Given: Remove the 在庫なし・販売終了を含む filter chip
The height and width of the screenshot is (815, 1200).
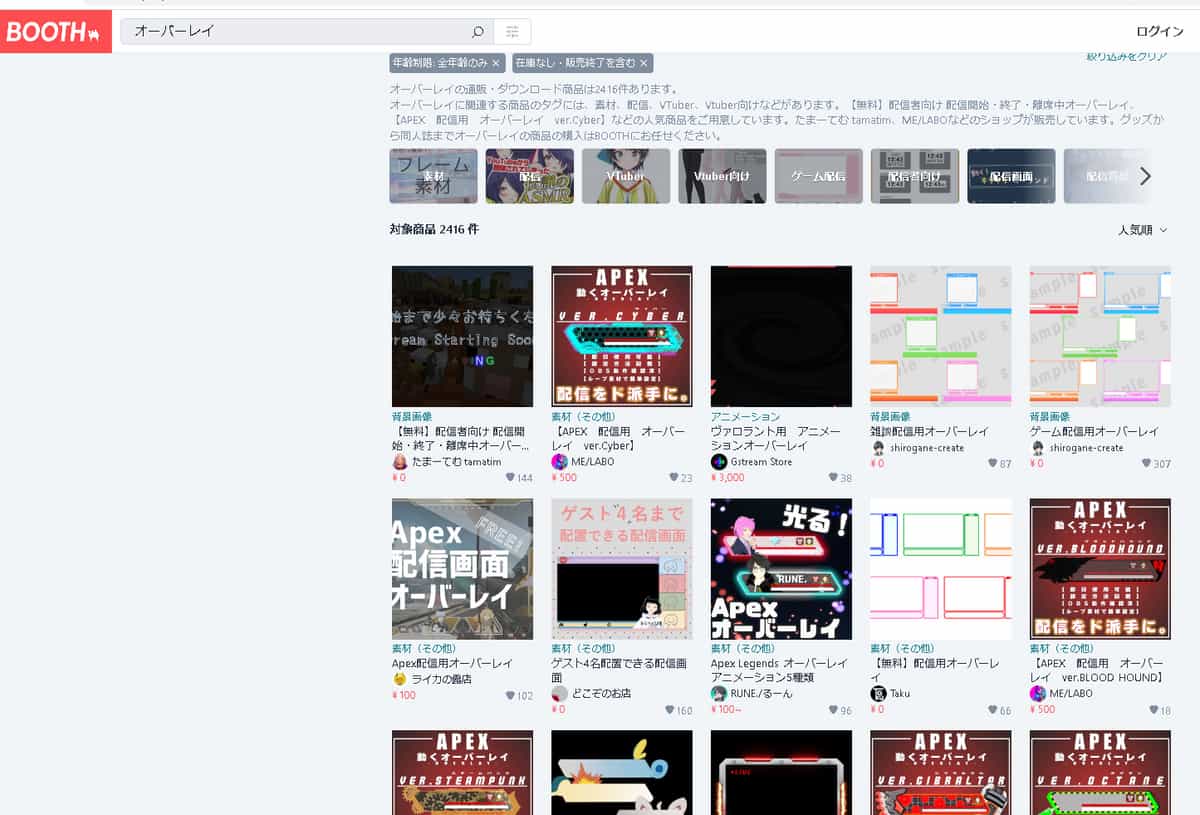Looking at the screenshot, I should (x=644, y=63).
